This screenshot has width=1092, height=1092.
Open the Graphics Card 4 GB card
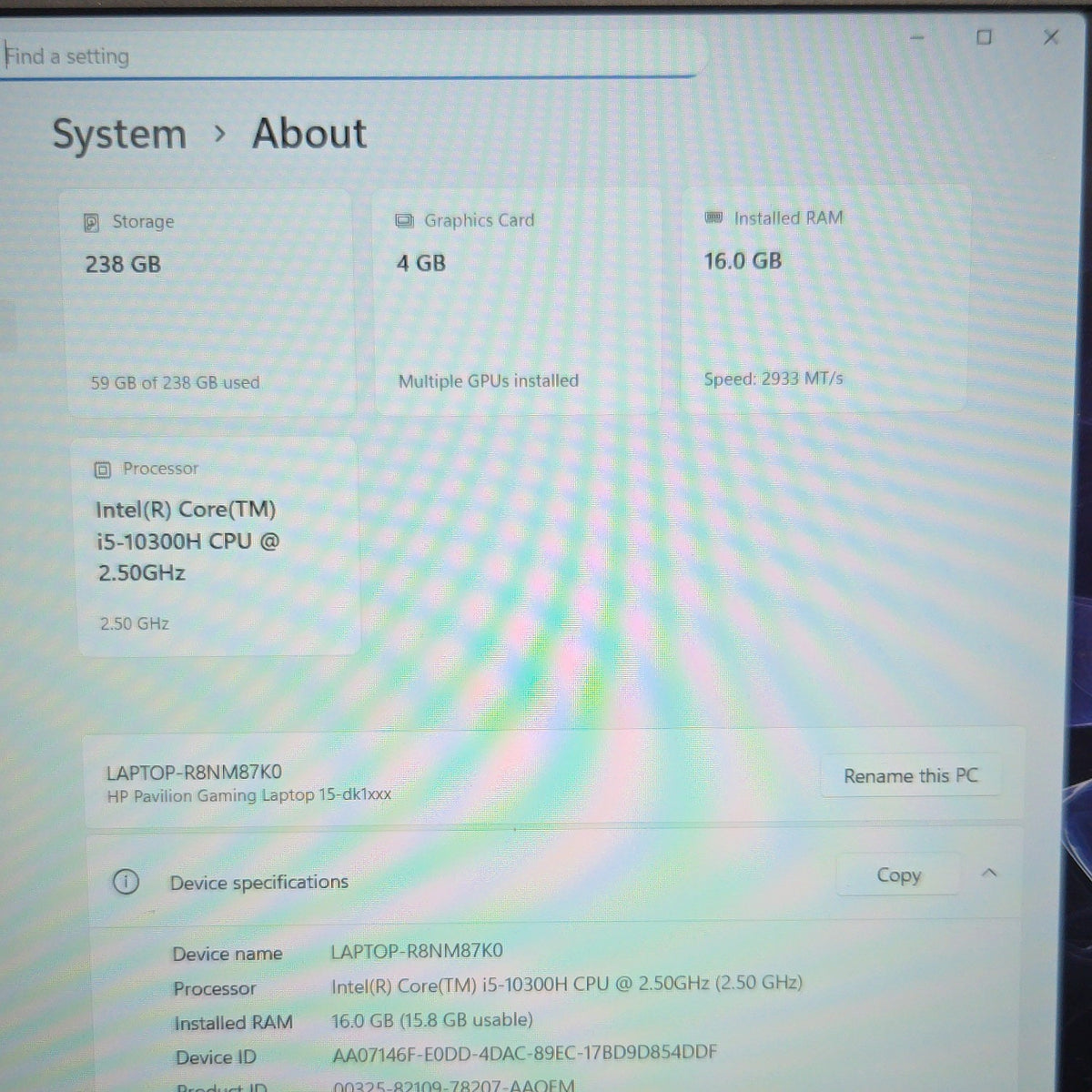coord(517,301)
